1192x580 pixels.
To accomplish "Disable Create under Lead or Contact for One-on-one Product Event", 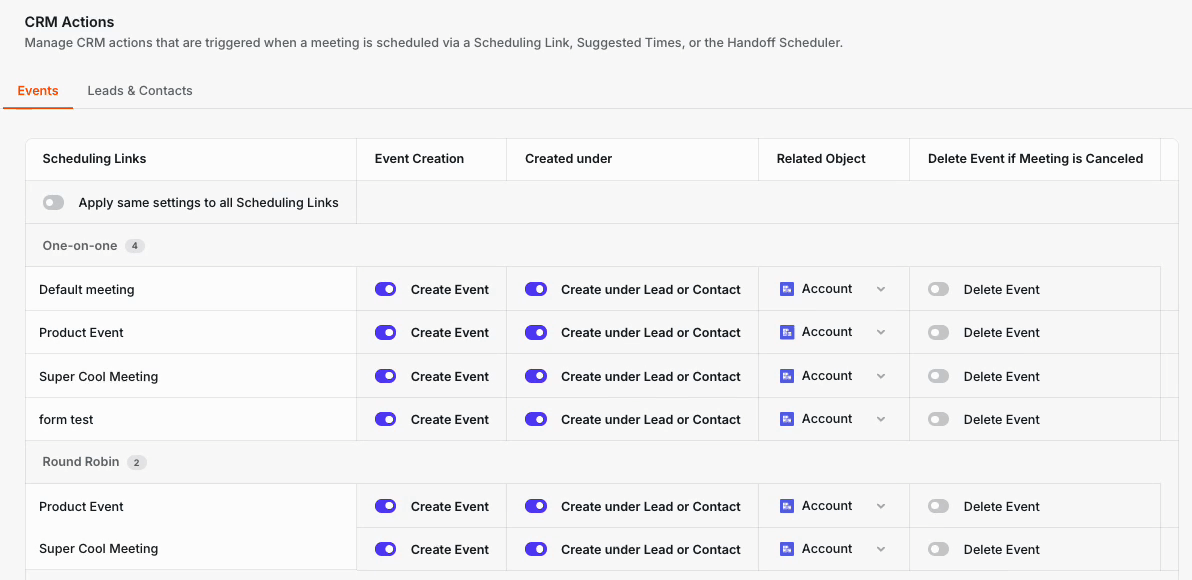I will click(536, 332).
